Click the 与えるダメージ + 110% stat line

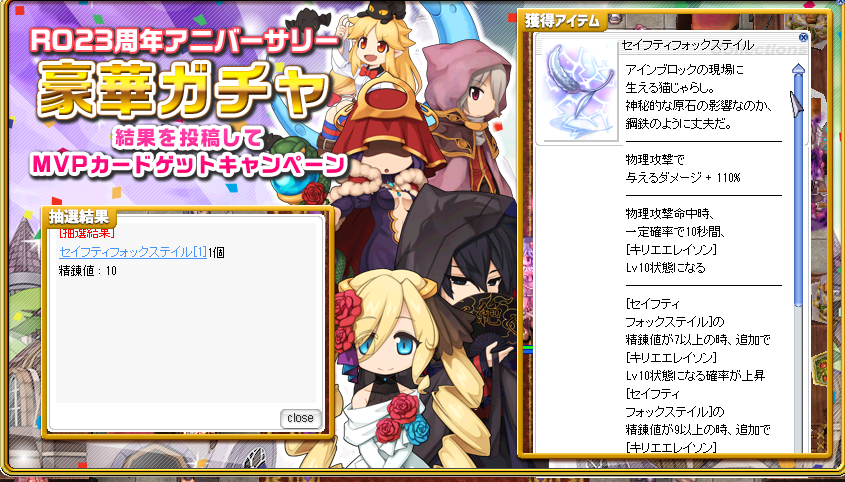point(683,177)
